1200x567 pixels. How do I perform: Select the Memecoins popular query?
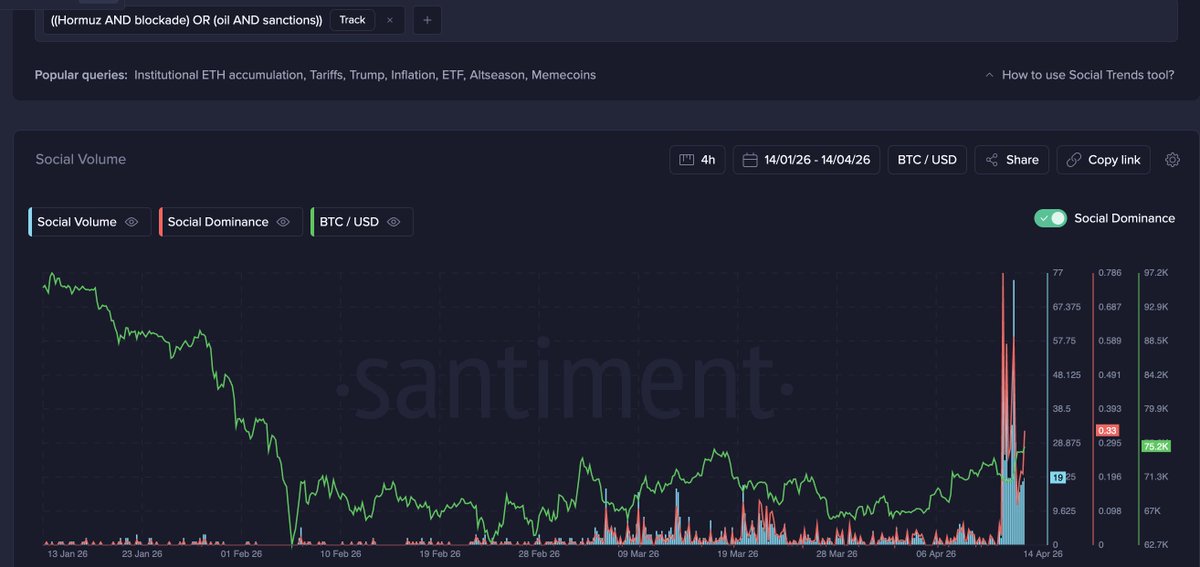563,75
